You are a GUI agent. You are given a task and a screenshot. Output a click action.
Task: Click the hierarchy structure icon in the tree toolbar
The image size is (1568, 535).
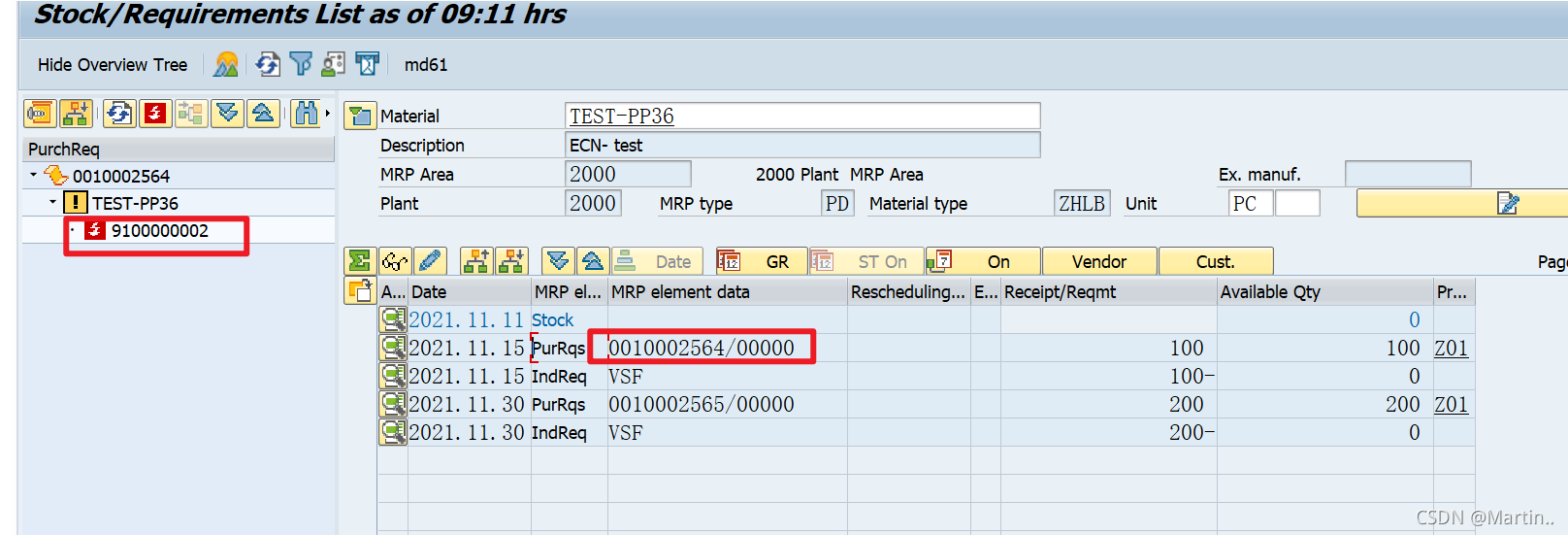[x=75, y=114]
